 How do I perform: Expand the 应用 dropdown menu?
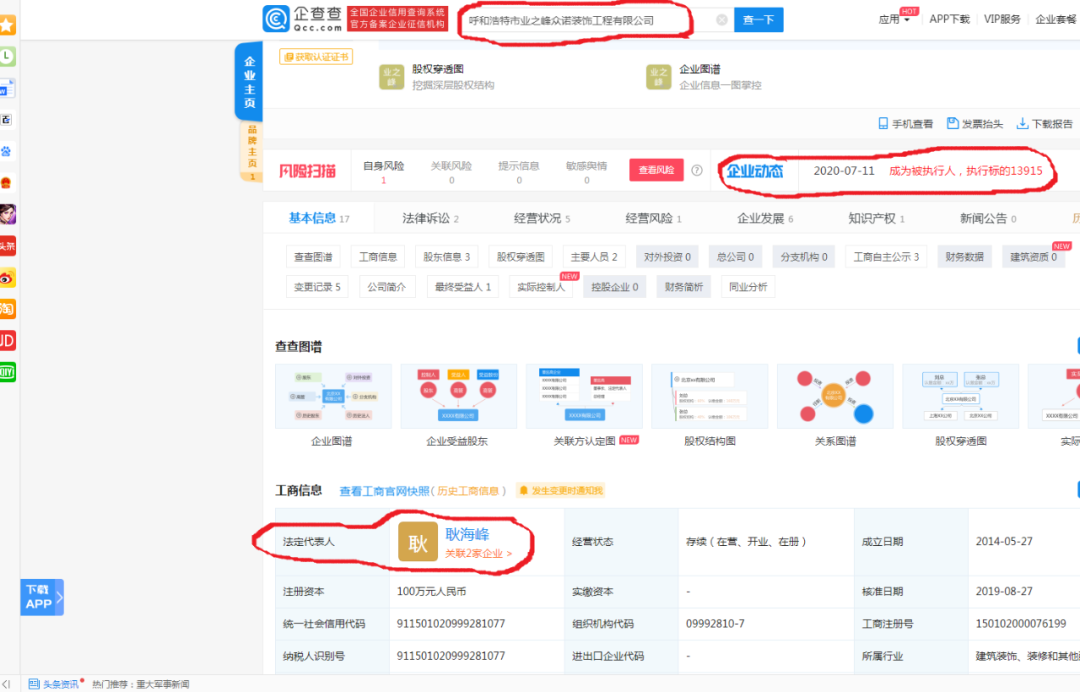(894, 20)
